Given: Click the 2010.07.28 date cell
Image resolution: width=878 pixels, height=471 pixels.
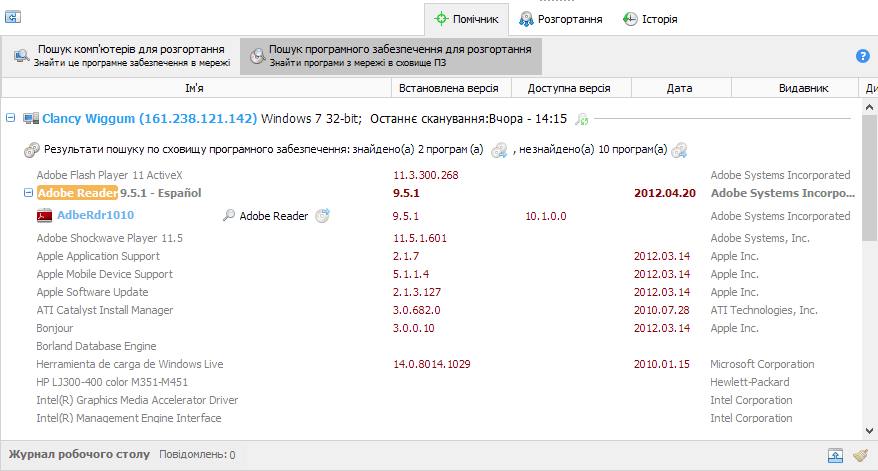Looking at the screenshot, I should click(662, 310).
